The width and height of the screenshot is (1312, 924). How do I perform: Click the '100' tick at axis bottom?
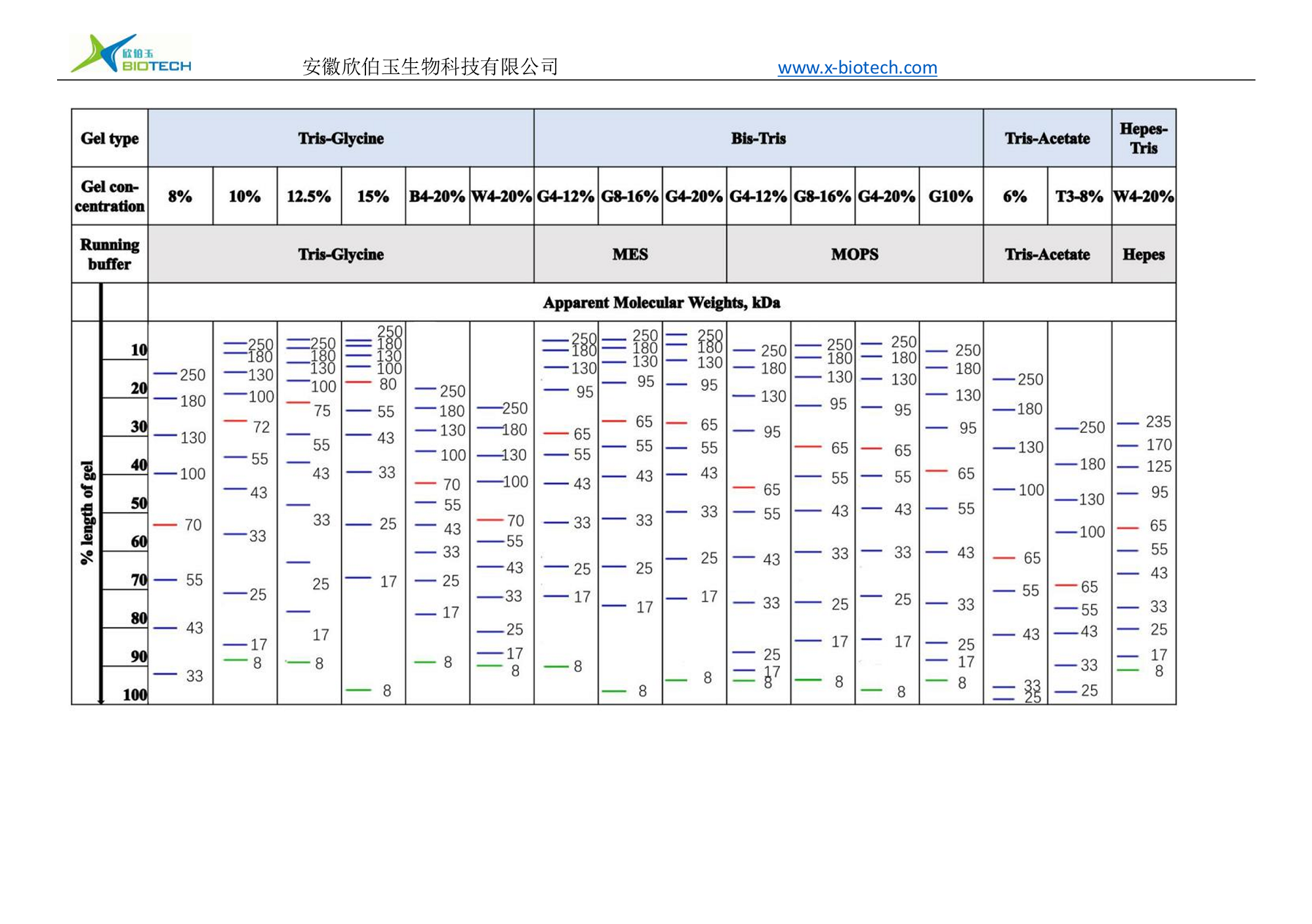pyautogui.click(x=134, y=694)
